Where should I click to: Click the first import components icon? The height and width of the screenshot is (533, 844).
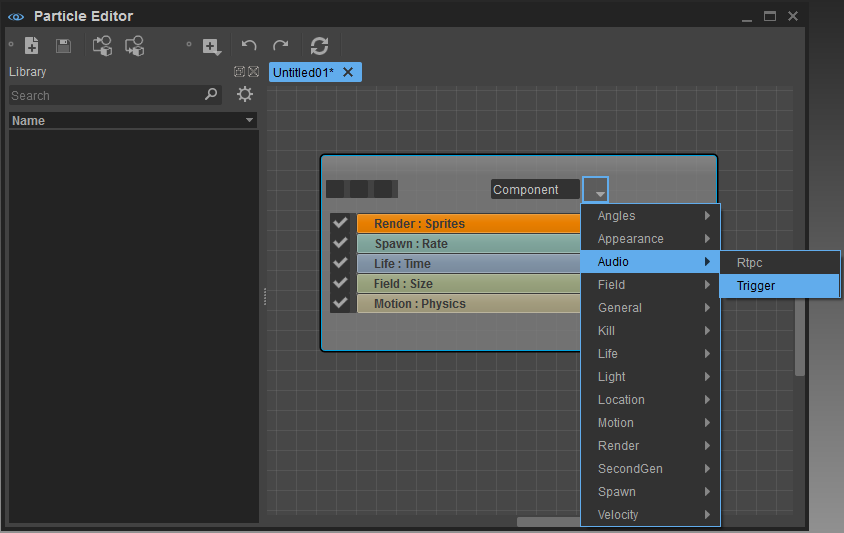[102, 46]
